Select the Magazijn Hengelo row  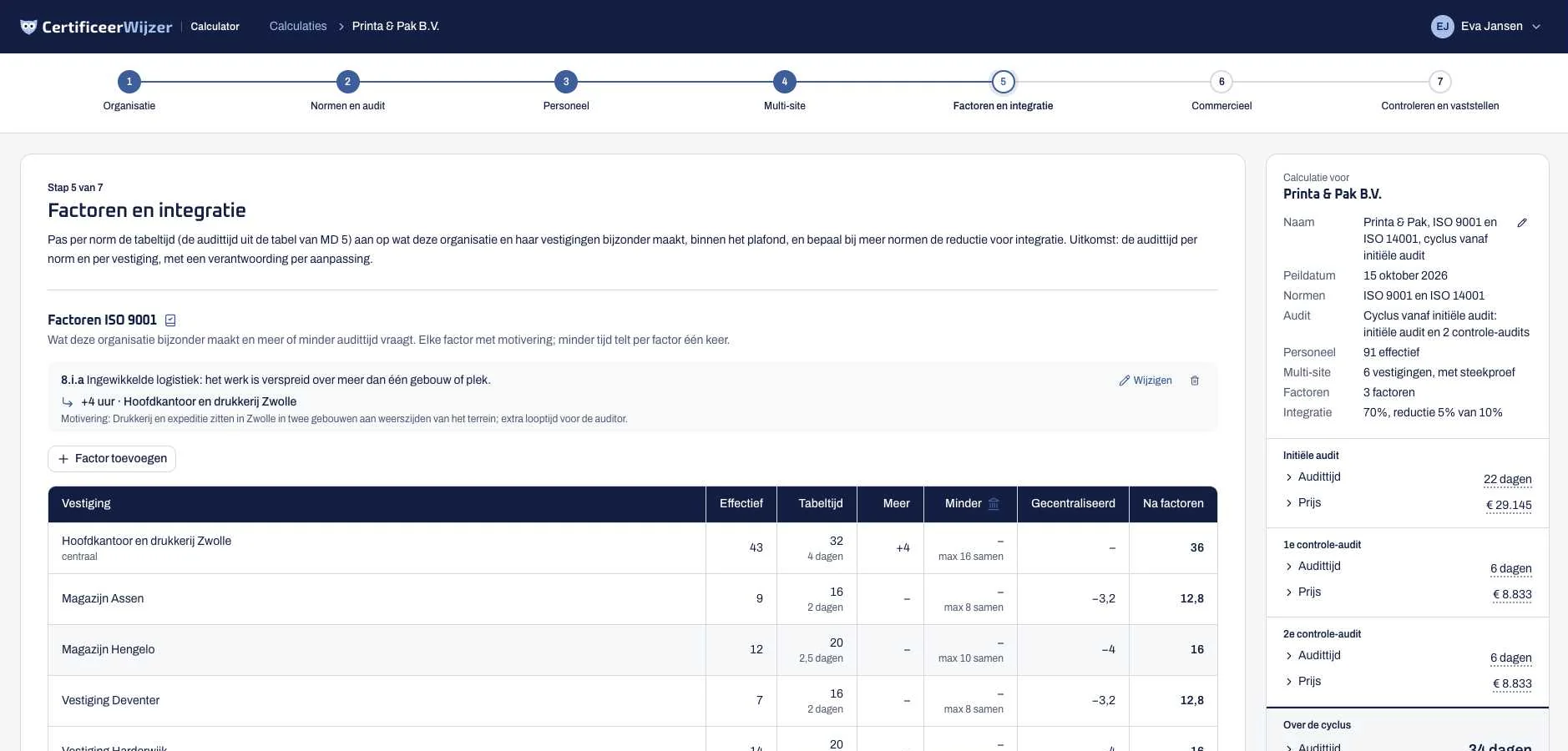[633, 650]
